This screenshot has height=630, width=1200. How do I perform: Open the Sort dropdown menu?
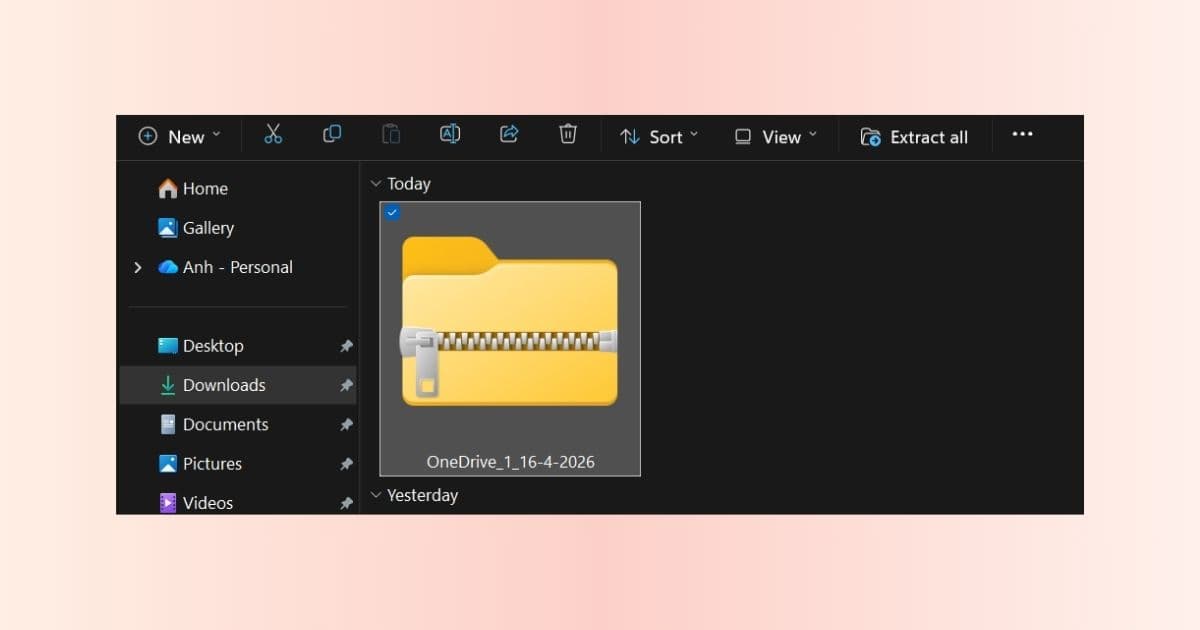659,137
